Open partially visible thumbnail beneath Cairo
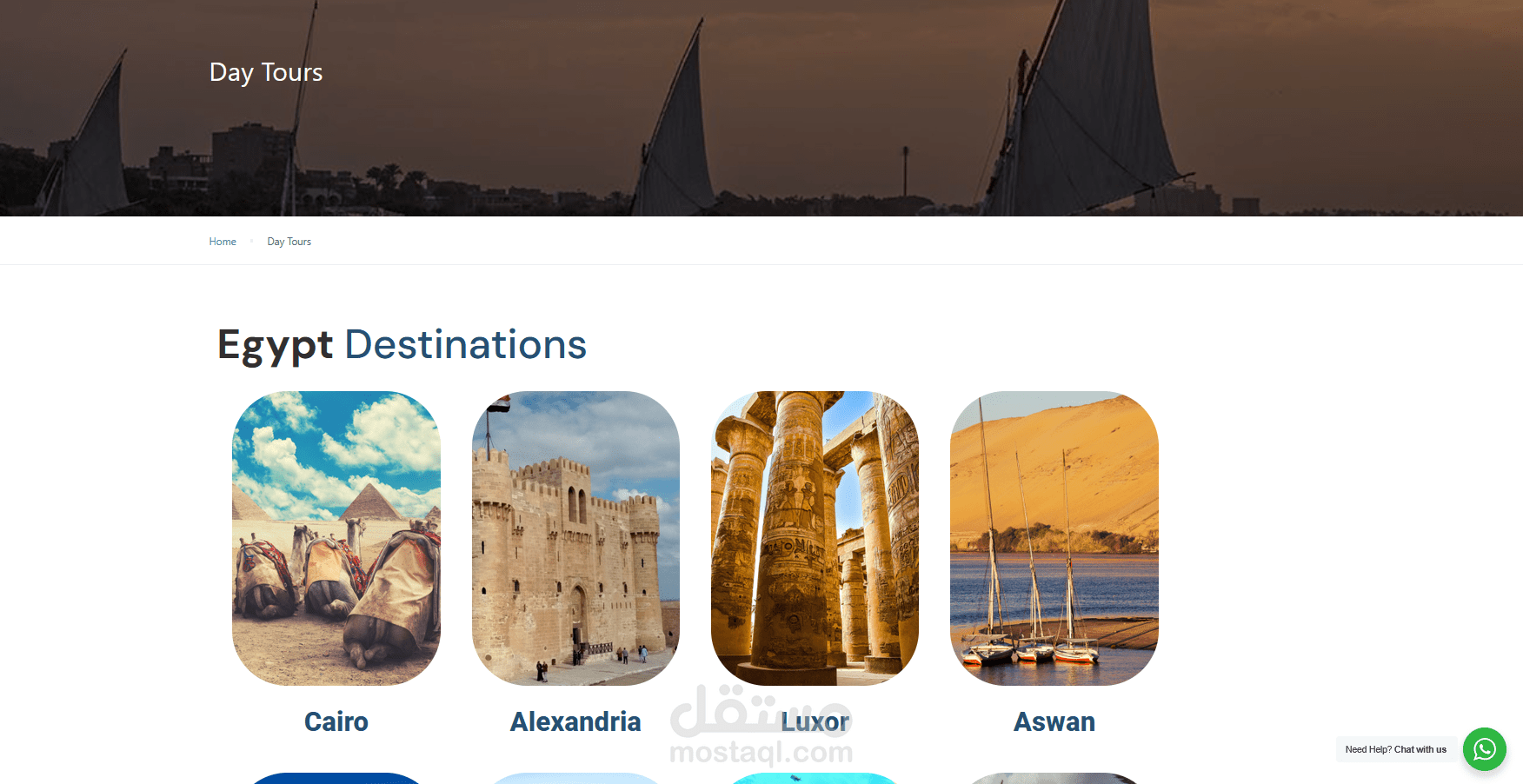The height and width of the screenshot is (784, 1523). click(x=336, y=778)
